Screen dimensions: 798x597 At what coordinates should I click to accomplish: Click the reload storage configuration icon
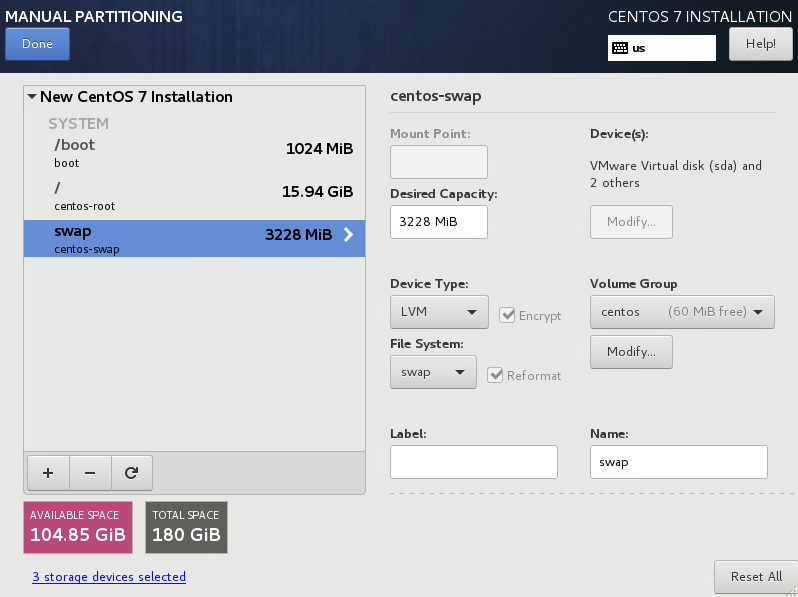[130, 472]
